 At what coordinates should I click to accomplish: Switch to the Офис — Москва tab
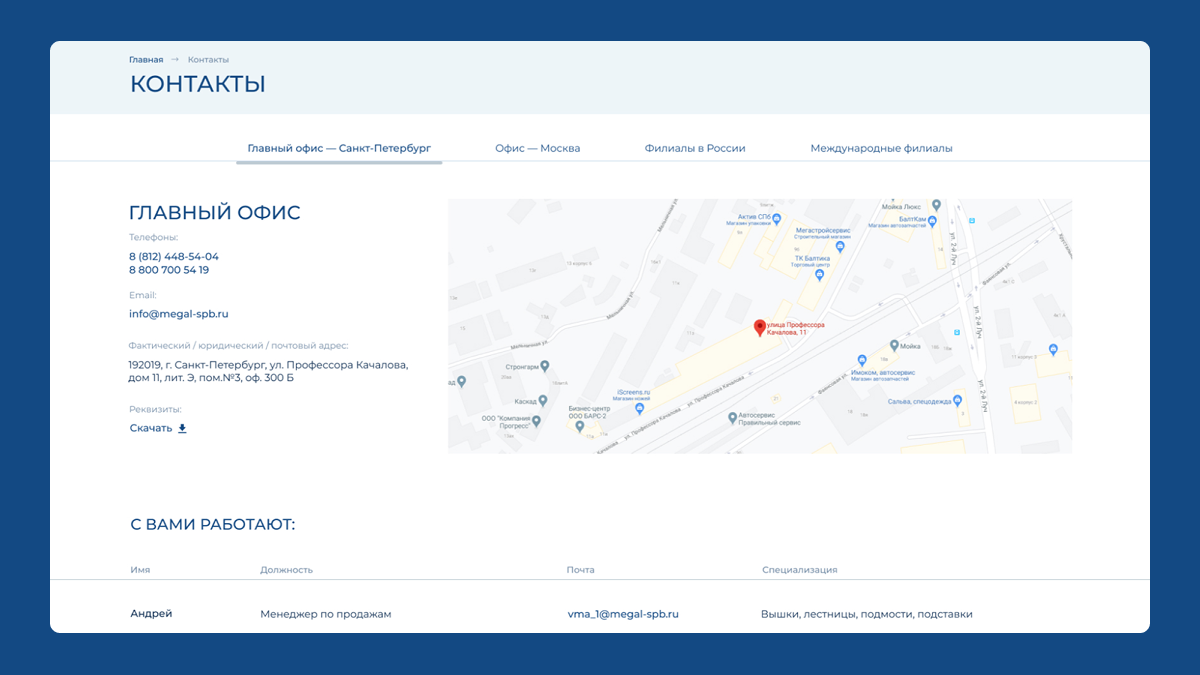point(537,148)
